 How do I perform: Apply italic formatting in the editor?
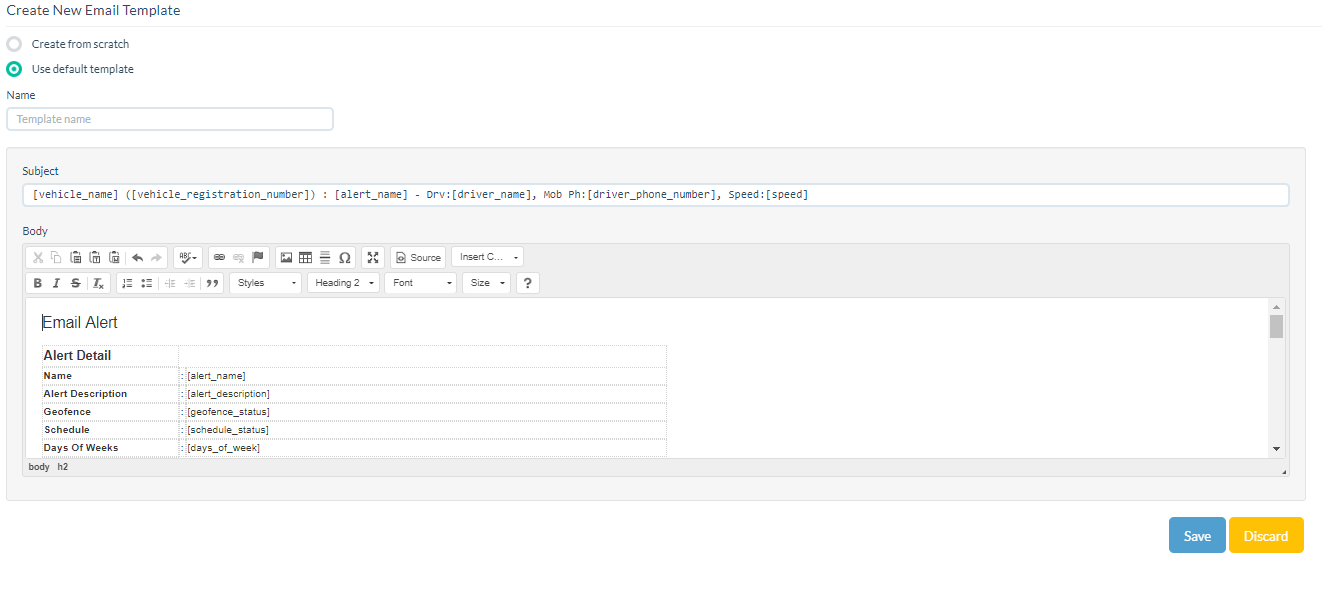coord(56,283)
